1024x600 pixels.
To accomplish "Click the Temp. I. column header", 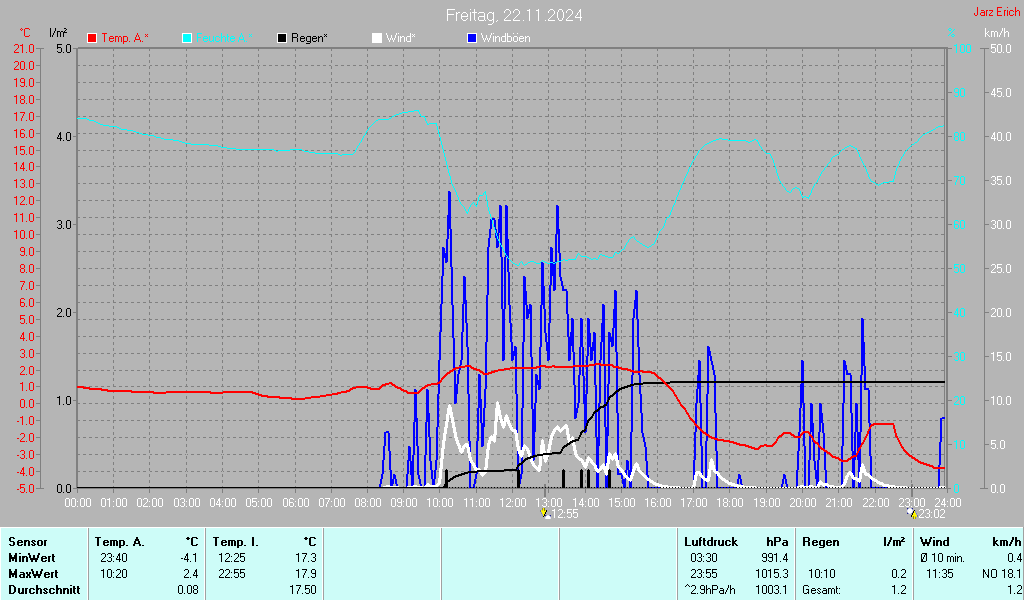I will click(236, 542).
